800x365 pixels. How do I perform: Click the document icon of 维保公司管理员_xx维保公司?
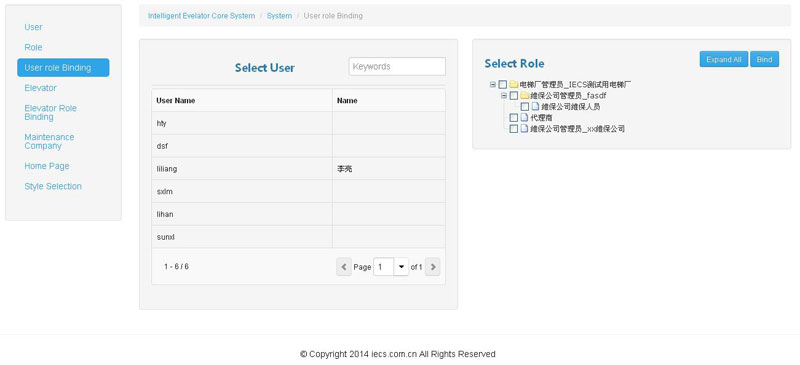[524, 129]
